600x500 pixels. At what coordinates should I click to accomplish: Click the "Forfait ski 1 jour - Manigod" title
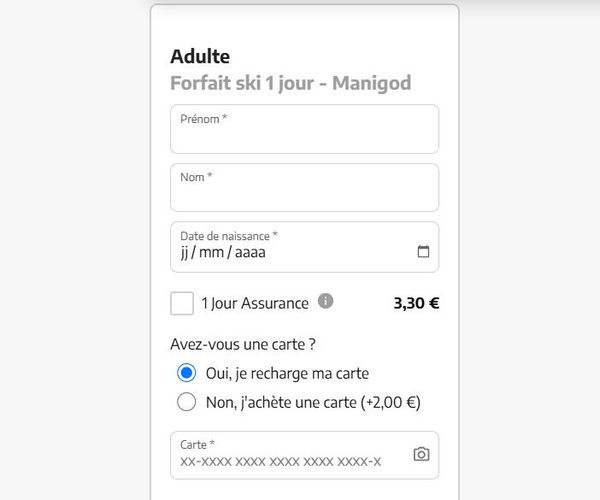[x=291, y=83]
